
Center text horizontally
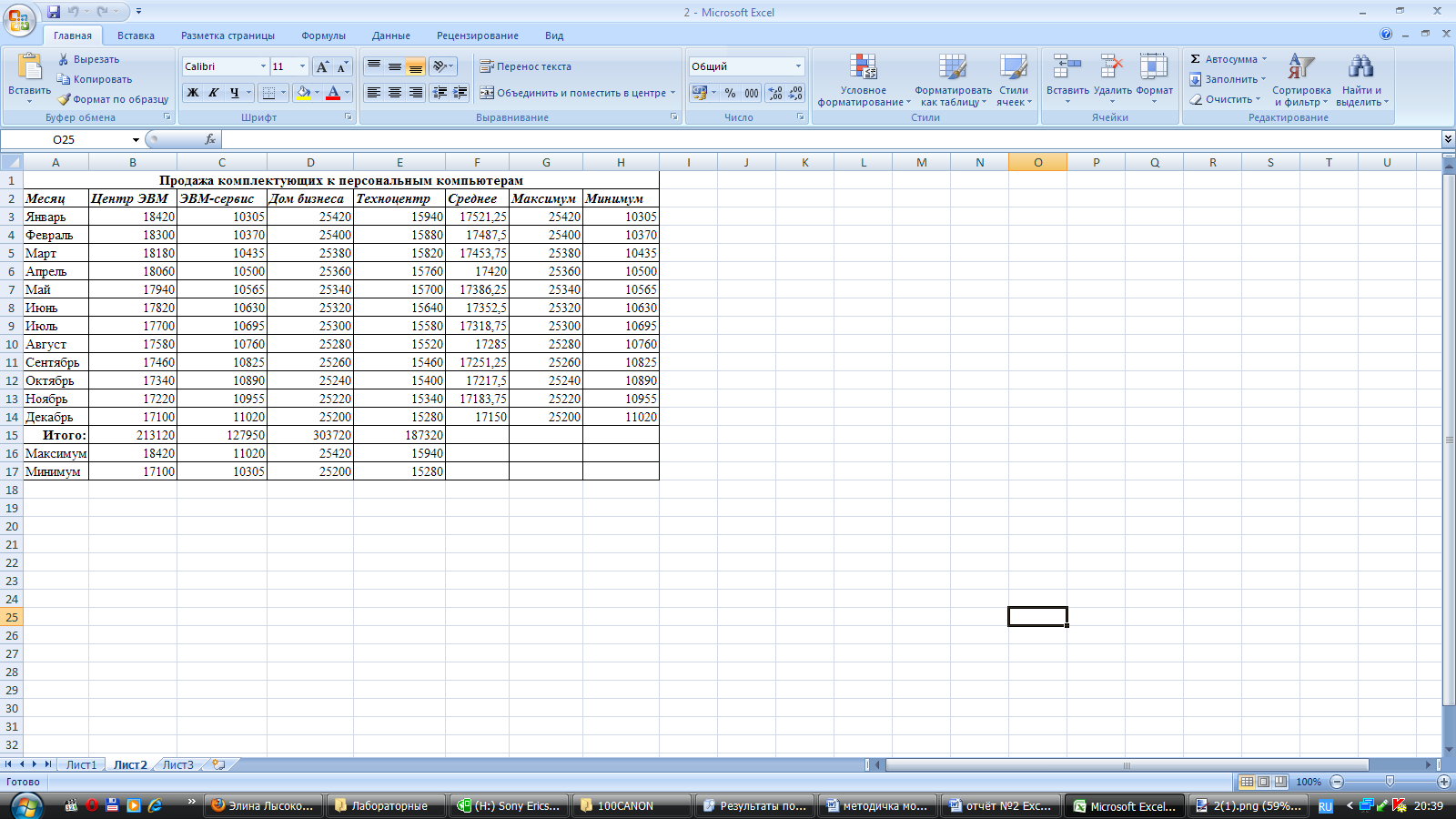point(395,93)
